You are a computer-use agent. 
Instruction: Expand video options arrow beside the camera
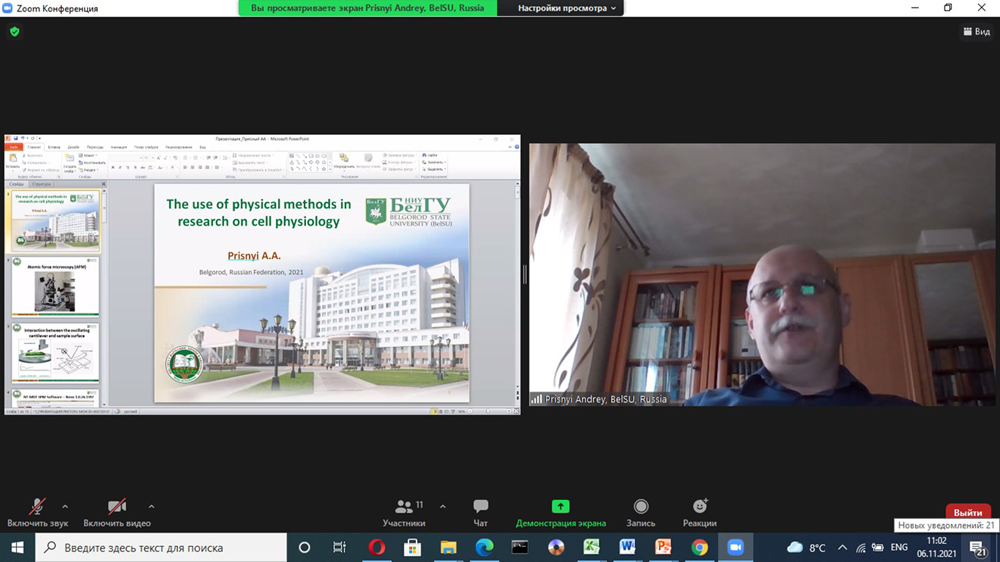(151, 507)
